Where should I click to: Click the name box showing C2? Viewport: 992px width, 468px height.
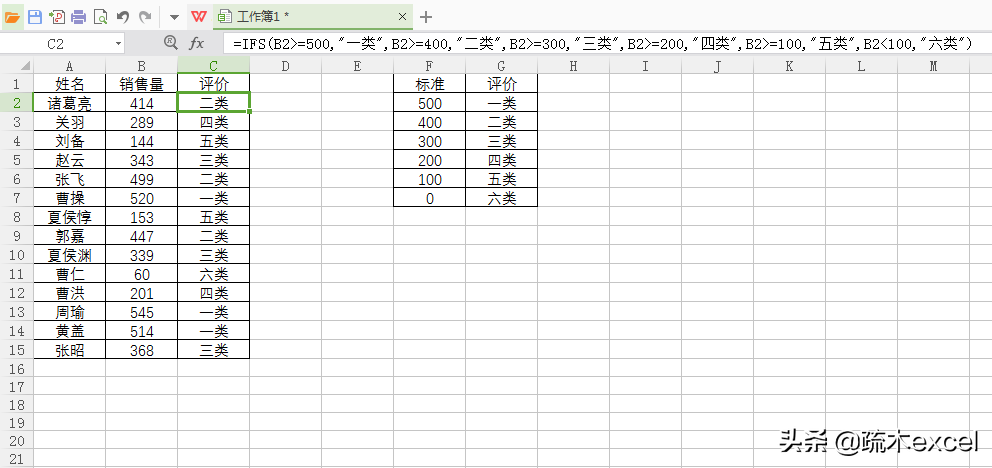tap(56, 44)
